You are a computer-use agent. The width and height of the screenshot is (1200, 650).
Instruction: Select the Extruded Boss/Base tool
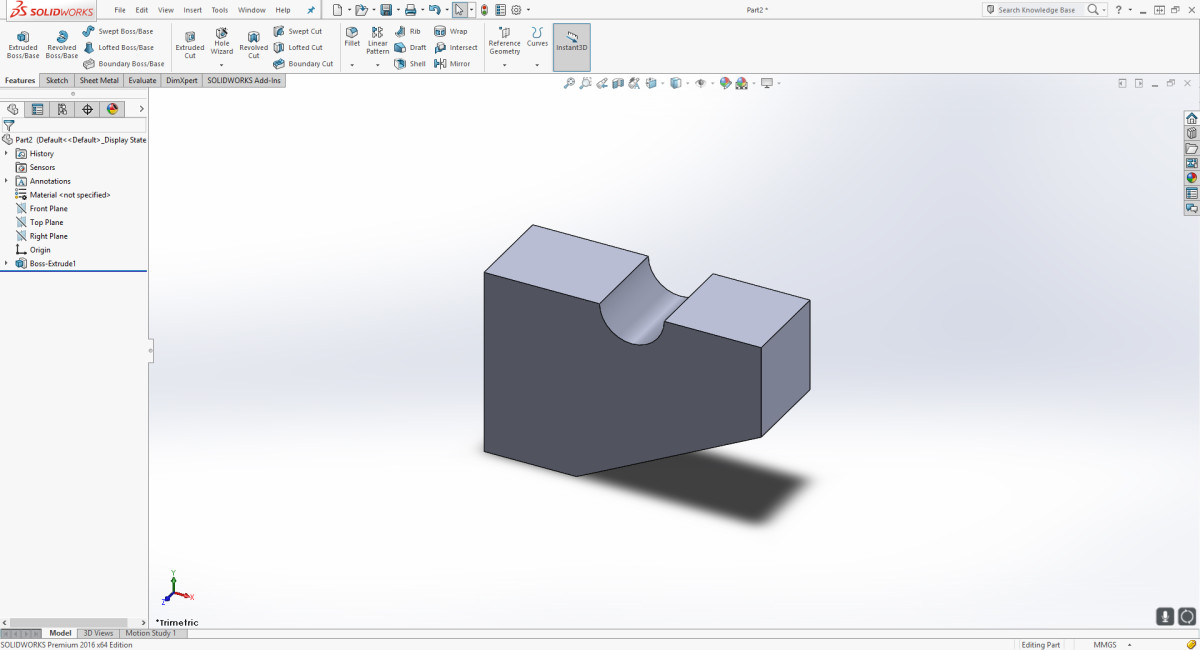coord(22,43)
